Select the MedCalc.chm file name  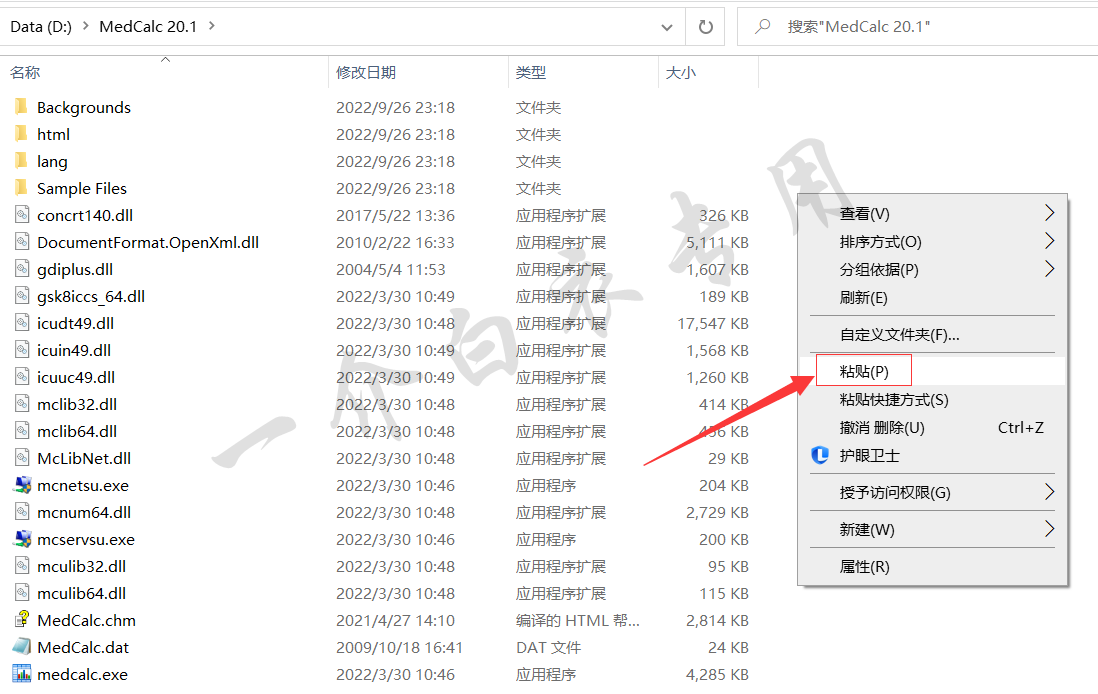pyautogui.click(x=86, y=620)
